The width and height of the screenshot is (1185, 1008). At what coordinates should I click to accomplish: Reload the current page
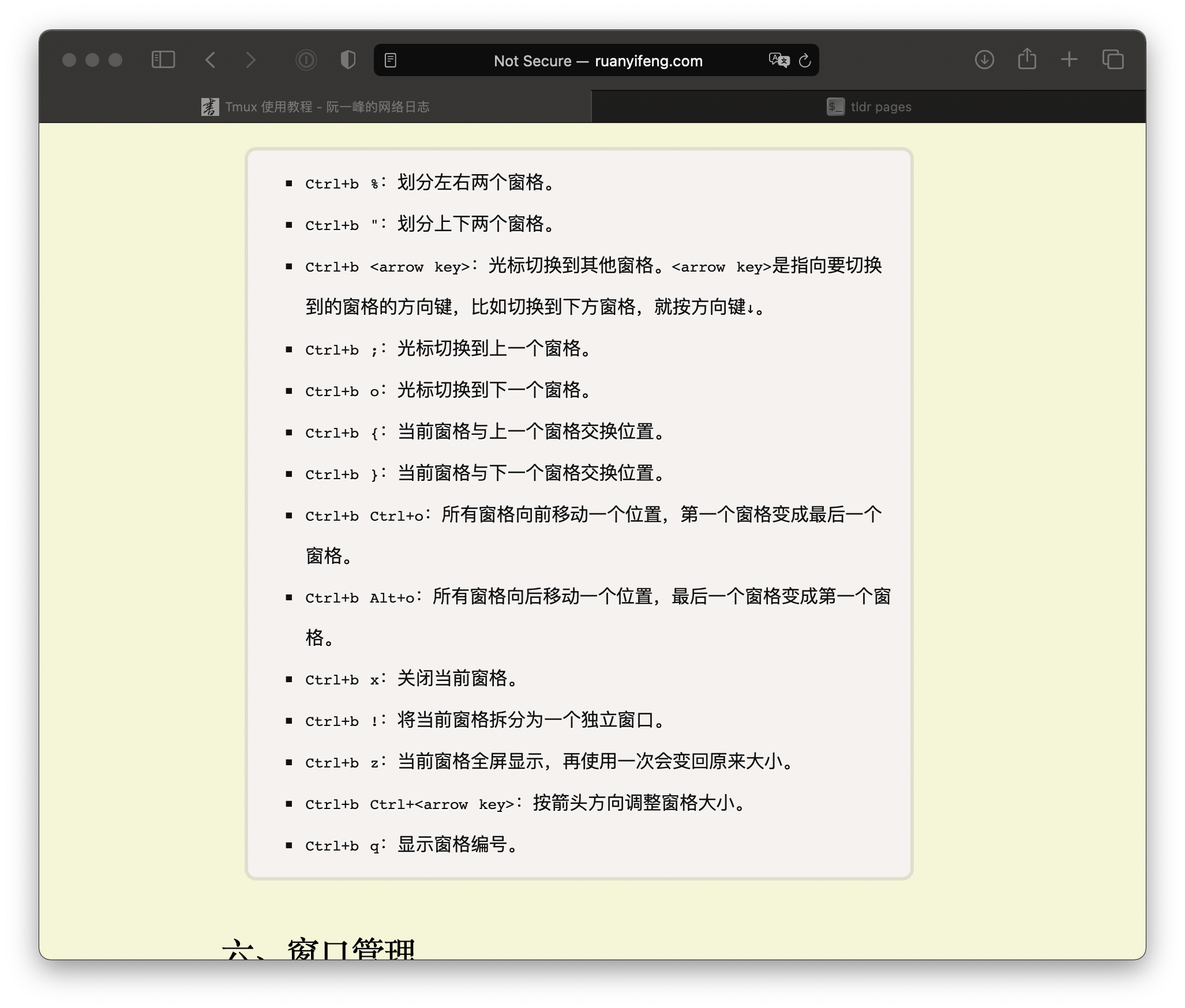pos(805,60)
